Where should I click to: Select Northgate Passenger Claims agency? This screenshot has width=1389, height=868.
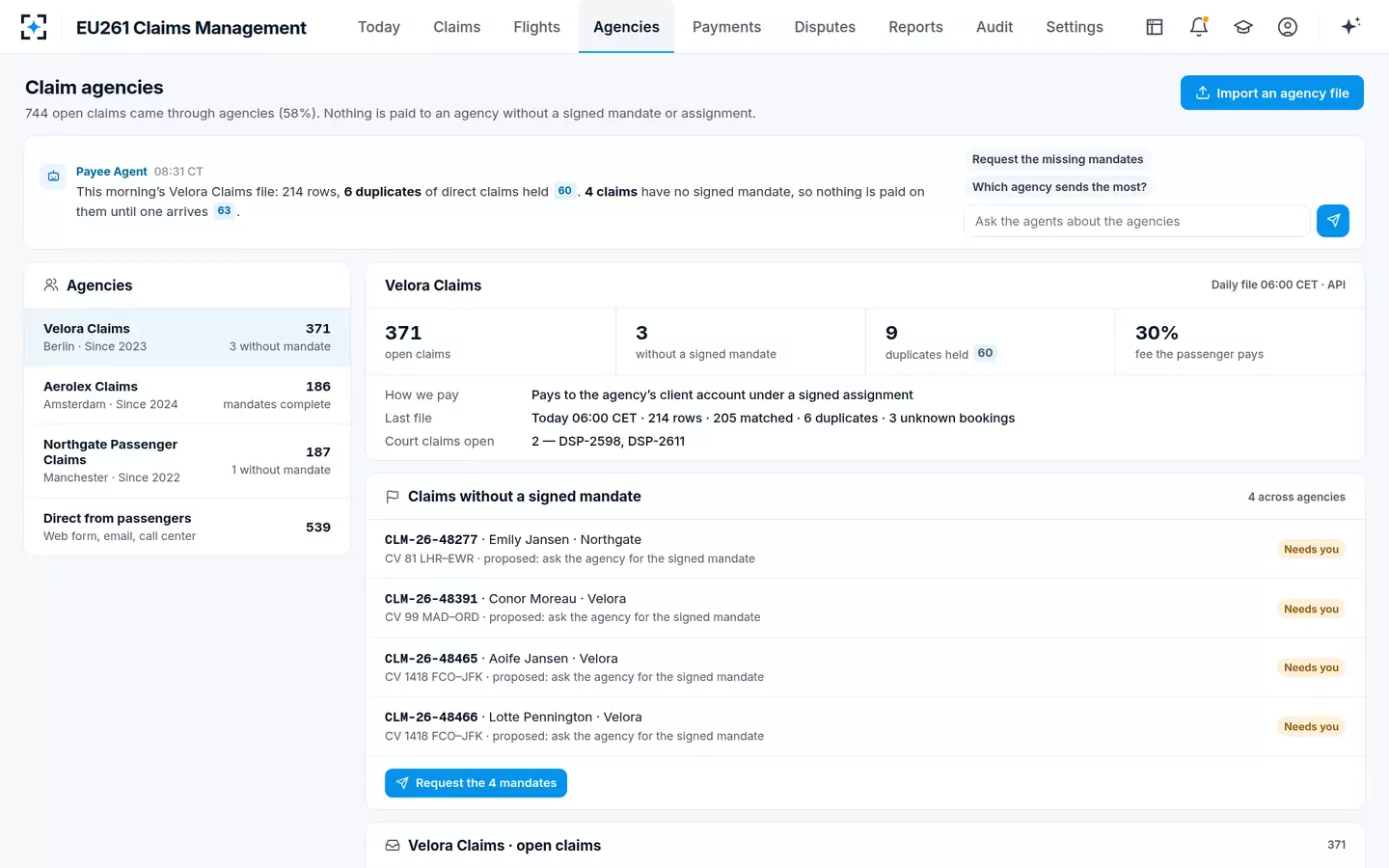coord(187,461)
